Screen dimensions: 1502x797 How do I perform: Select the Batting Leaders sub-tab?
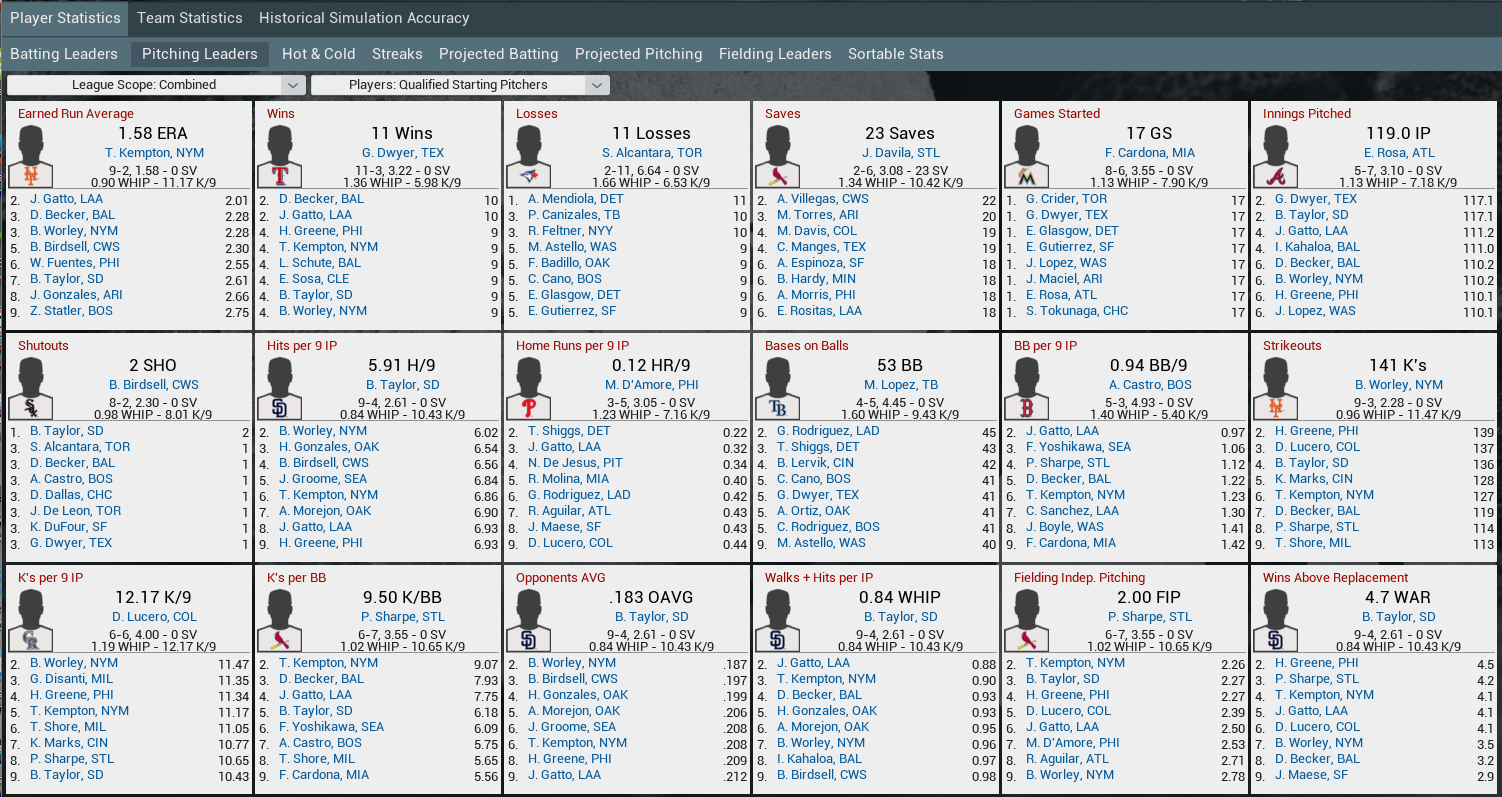click(x=64, y=54)
